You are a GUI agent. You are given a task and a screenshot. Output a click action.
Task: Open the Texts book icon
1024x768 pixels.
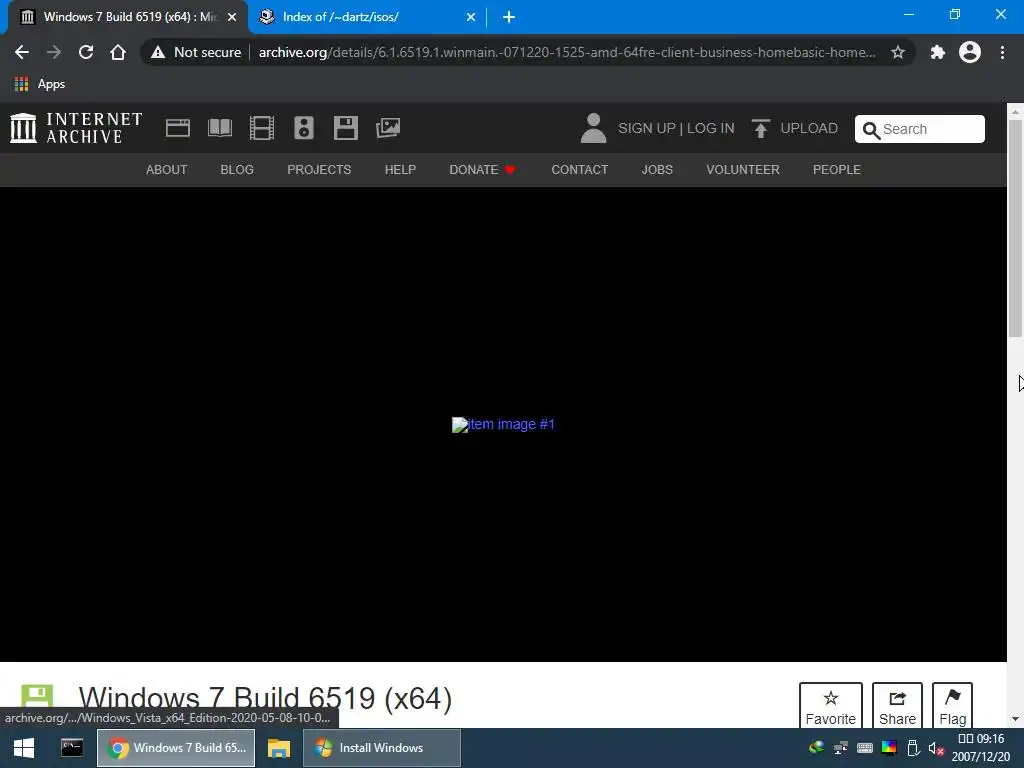220,128
